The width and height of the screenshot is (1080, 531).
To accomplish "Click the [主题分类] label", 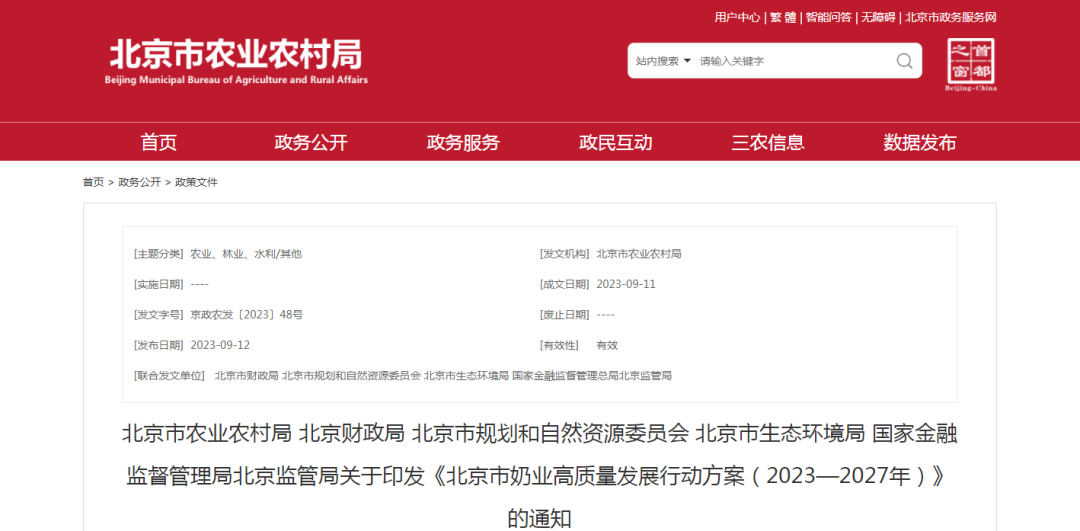I will 158,253.
